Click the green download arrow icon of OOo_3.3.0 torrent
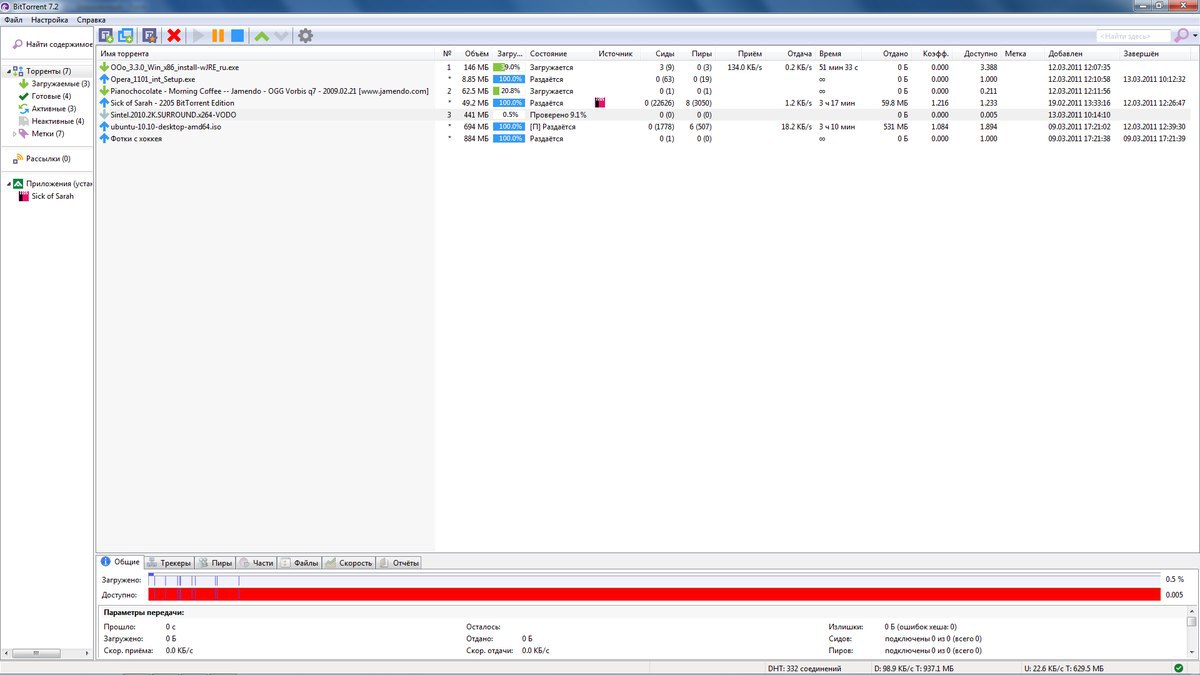The image size is (1200, 675). click(x=104, y=67)
